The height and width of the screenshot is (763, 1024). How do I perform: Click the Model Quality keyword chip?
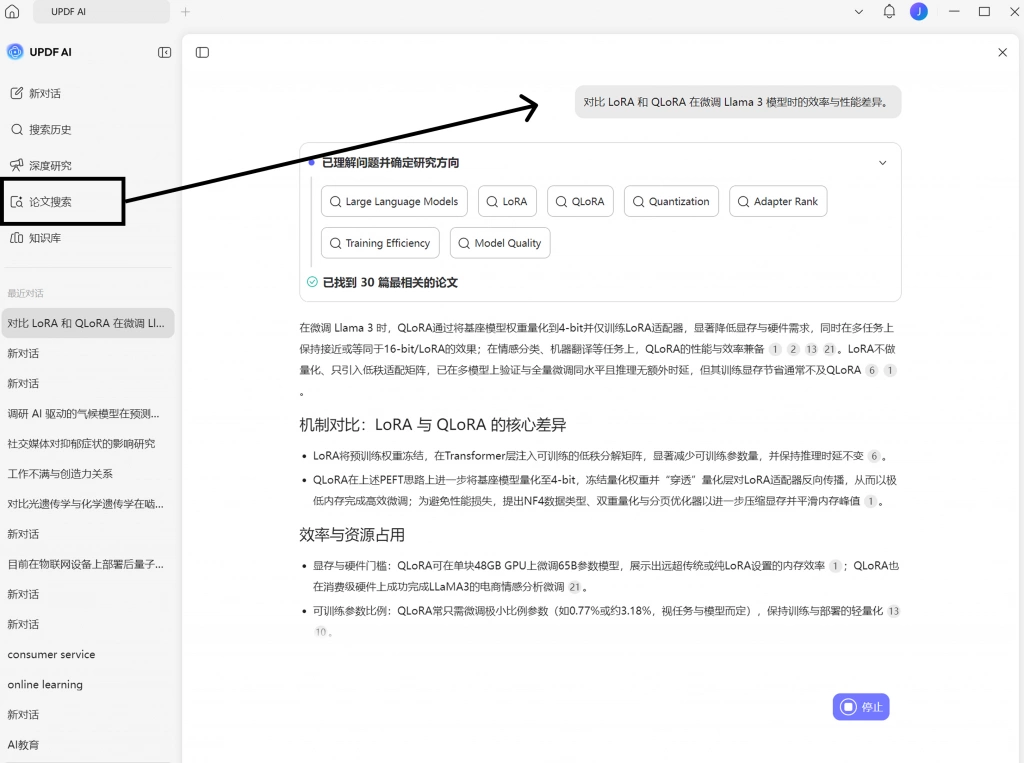pos(500,243)
